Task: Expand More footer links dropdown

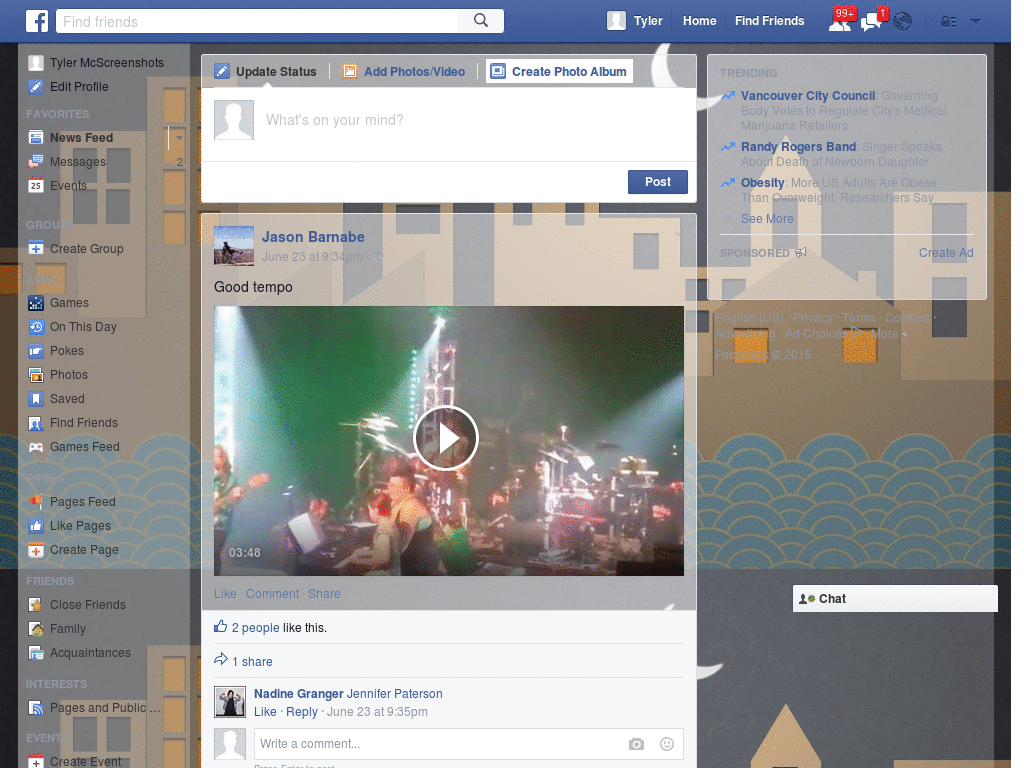Action: pos(889,334)
